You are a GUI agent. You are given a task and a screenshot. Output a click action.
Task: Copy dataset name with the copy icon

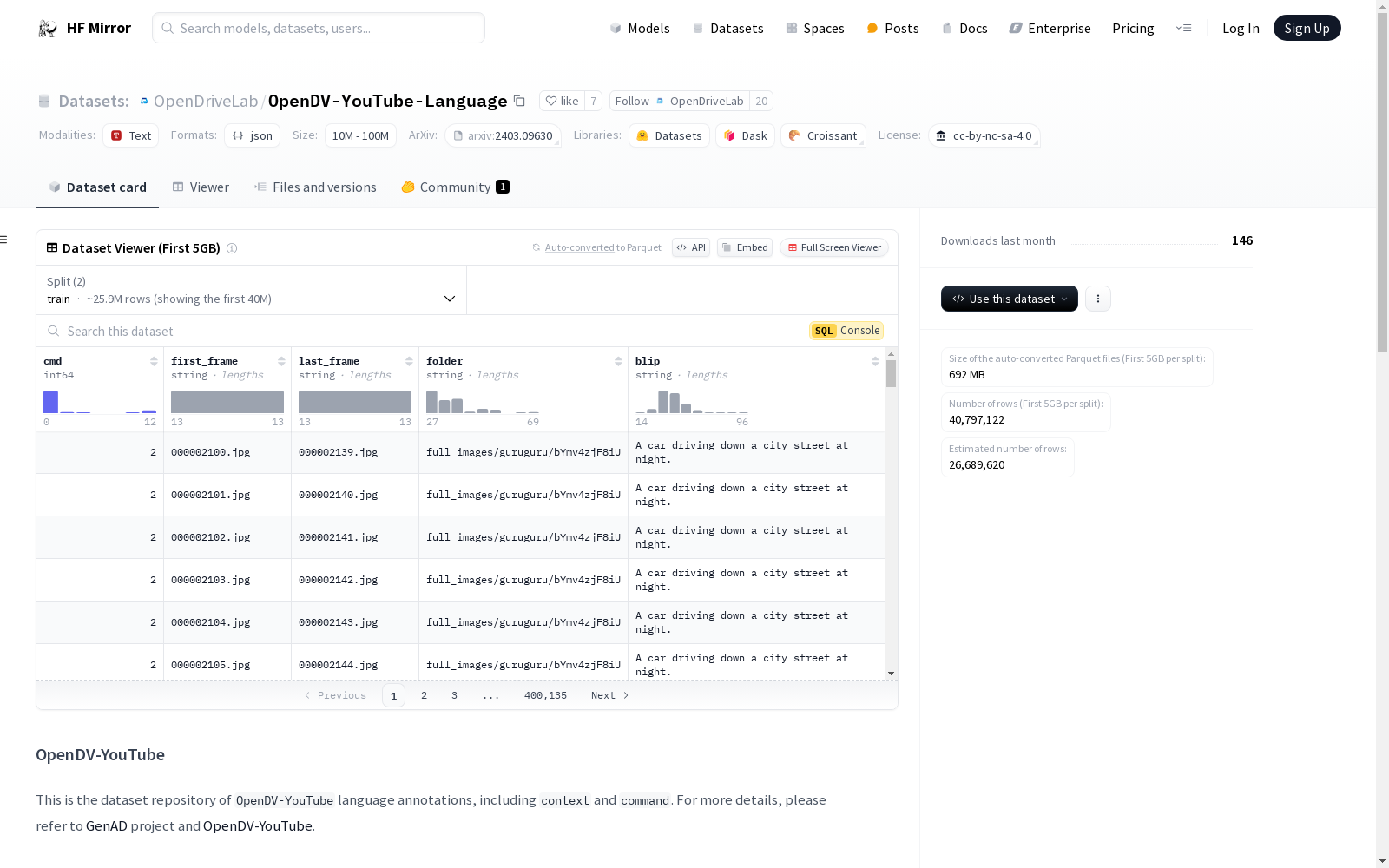point(519,101)
